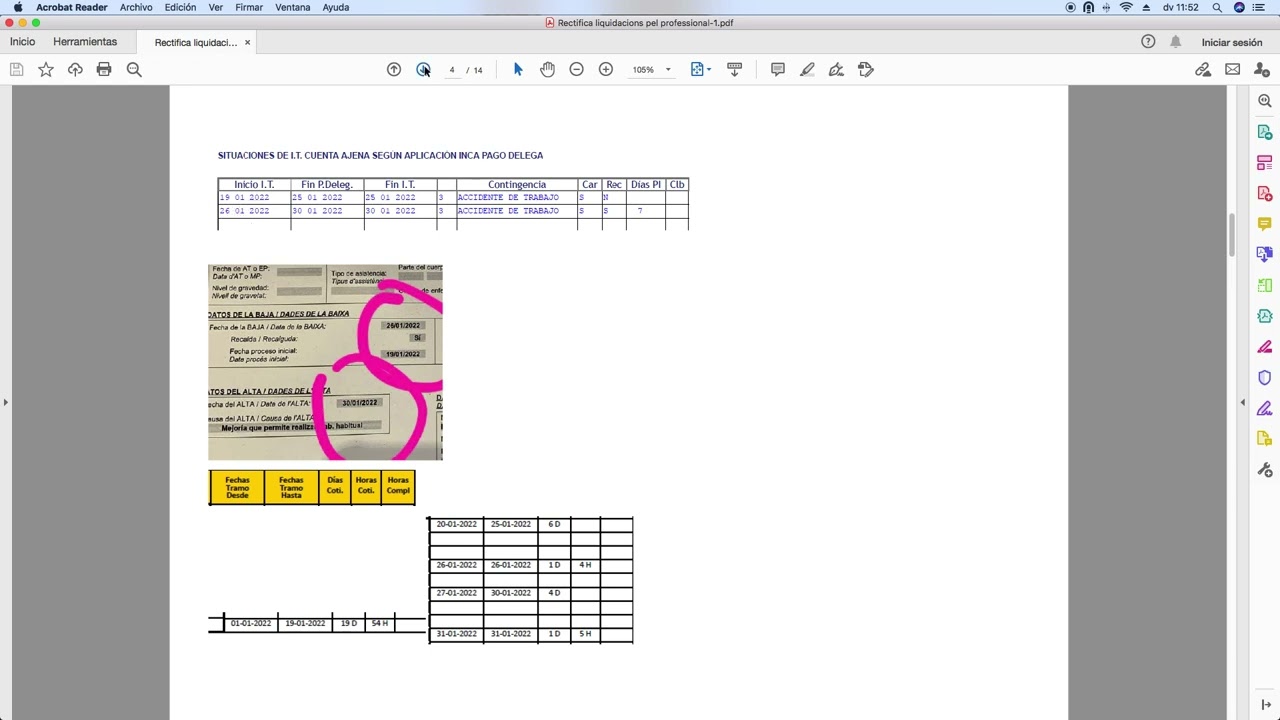This screenshot has height=720, width=1280.
Task: Collapse the right tools pane arrow
Action: coord(1243,402)
